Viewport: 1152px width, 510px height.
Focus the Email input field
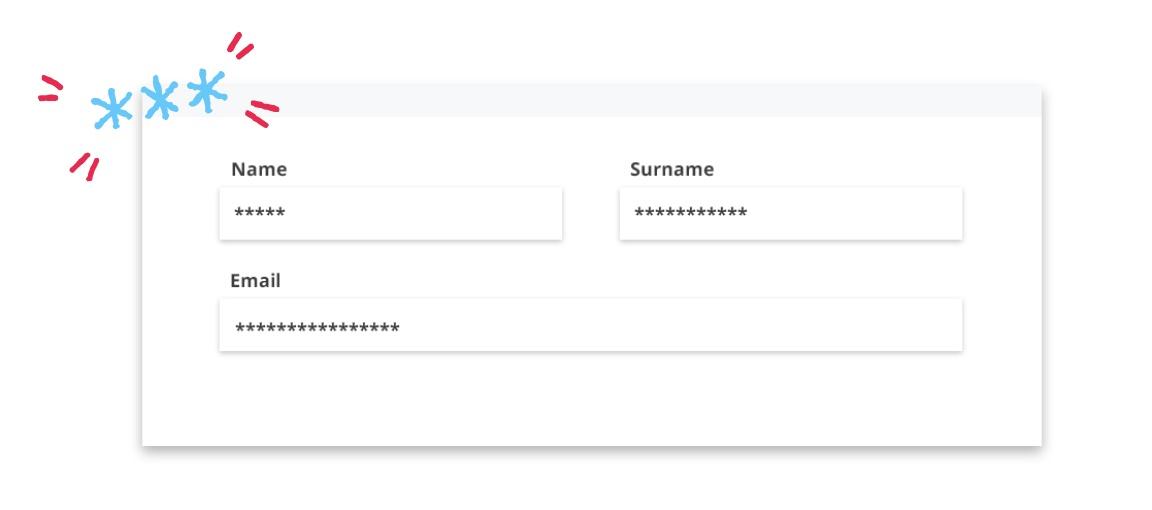[x=591, y=325]
